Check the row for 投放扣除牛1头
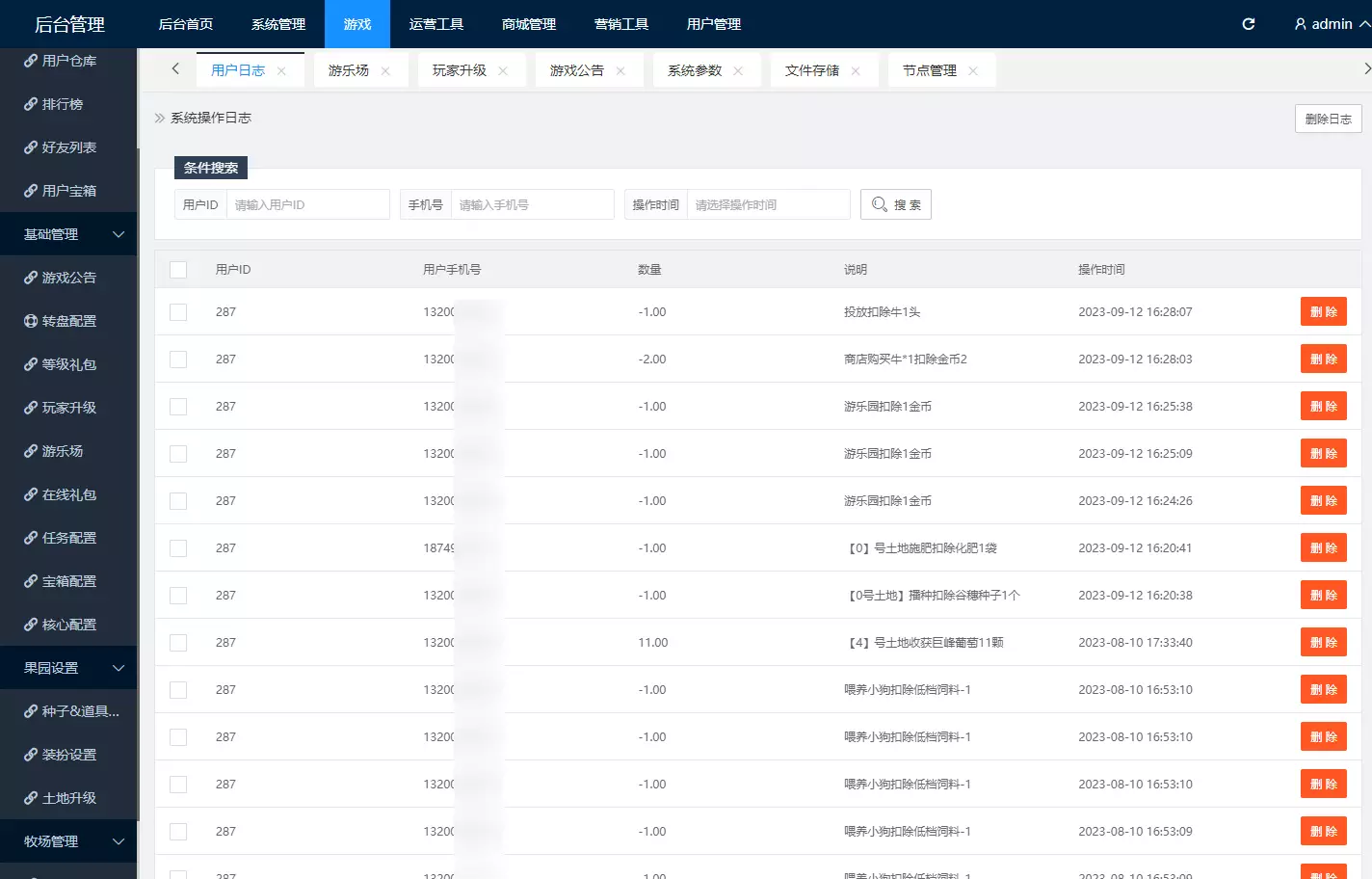Viewport: 1372px width, 879px height. tap(178, 312)
